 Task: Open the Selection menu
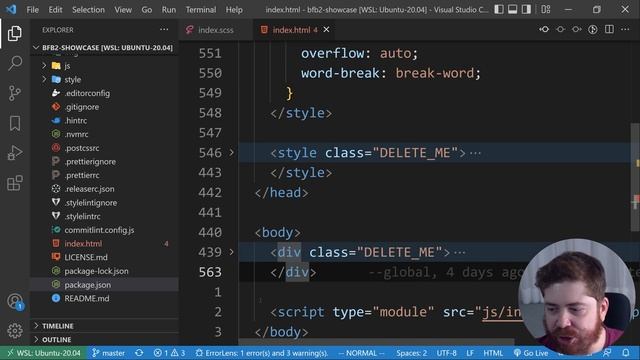pos(88,10)
